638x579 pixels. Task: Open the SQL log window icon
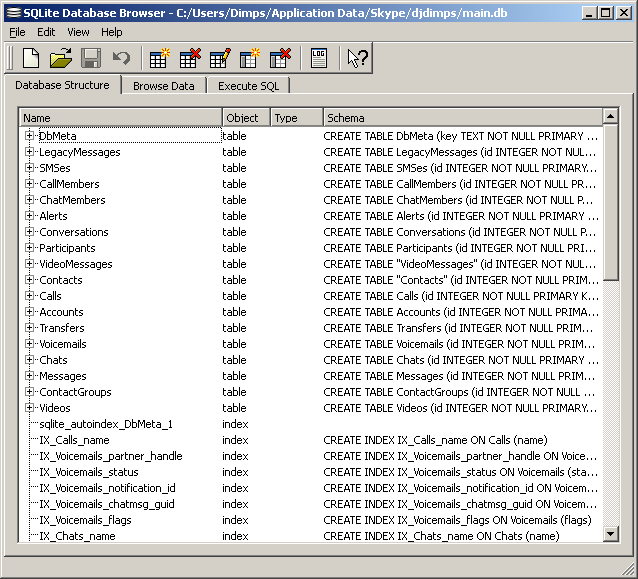tap(319, 59)
